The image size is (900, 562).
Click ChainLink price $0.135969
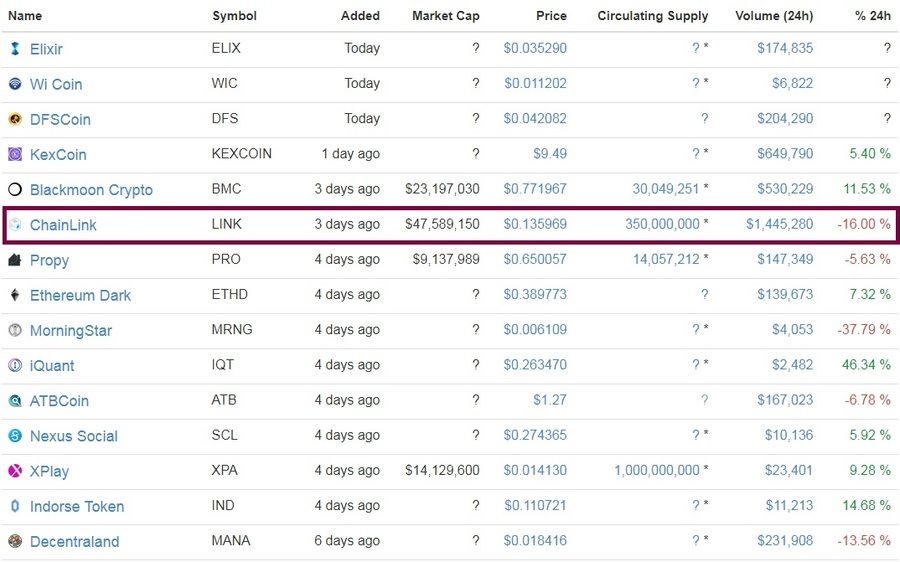coord(535,224)
